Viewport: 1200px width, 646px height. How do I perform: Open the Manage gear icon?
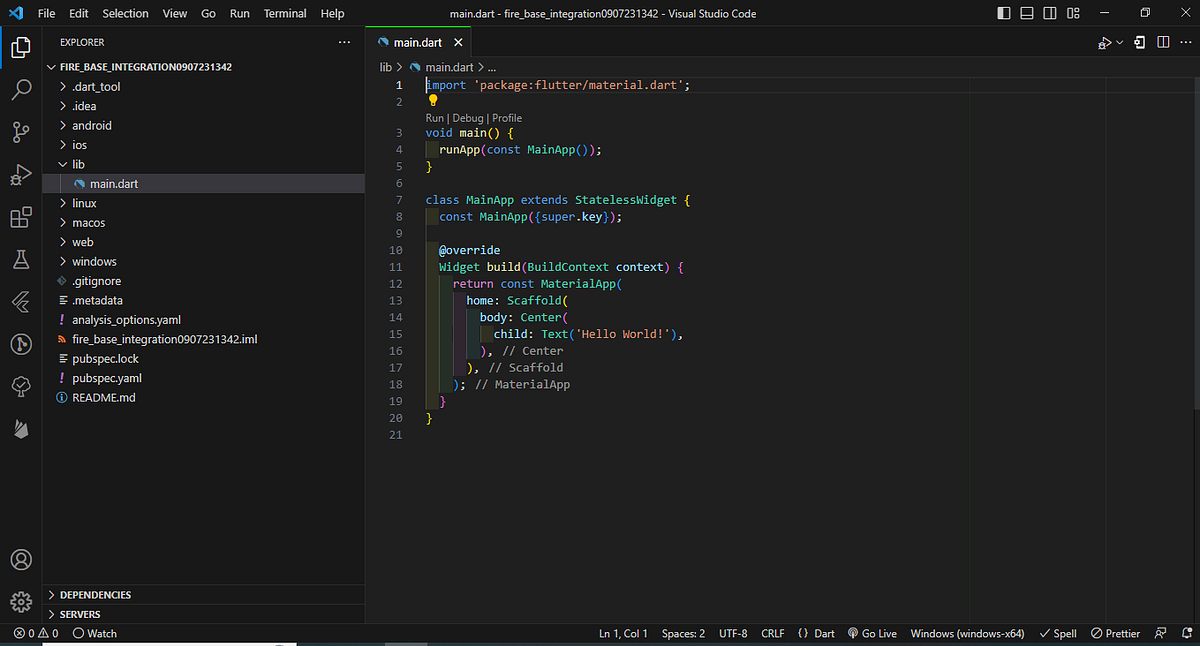[x=21, y=602]
